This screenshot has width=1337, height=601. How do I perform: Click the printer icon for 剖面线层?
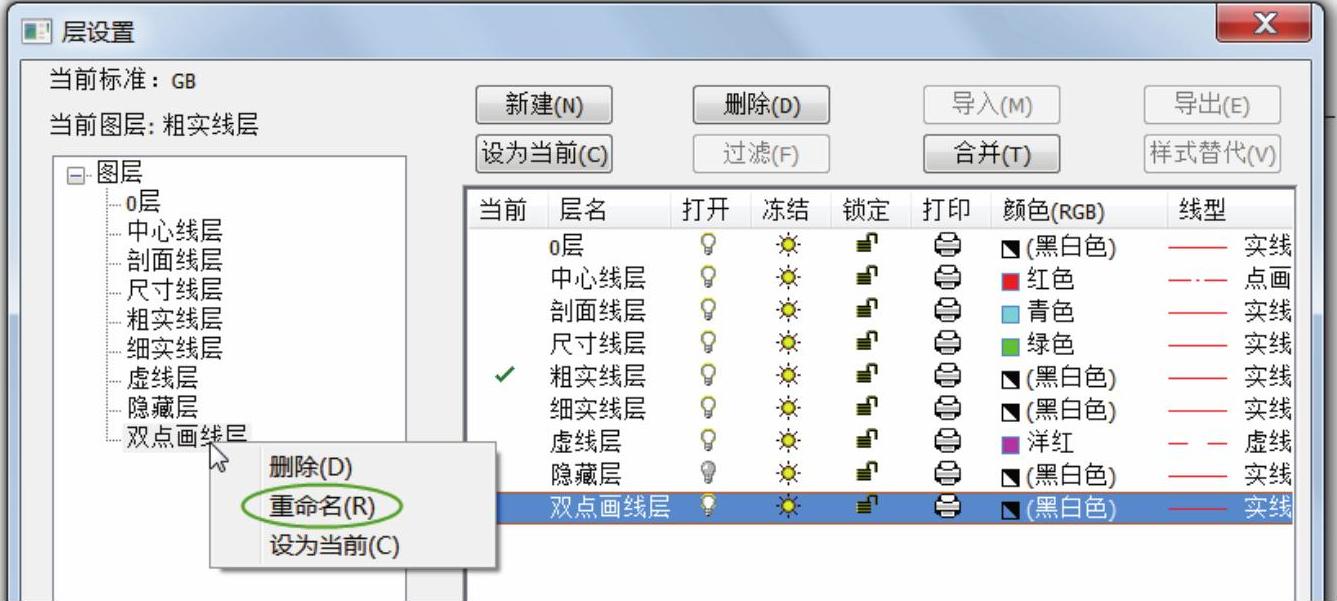947,311
